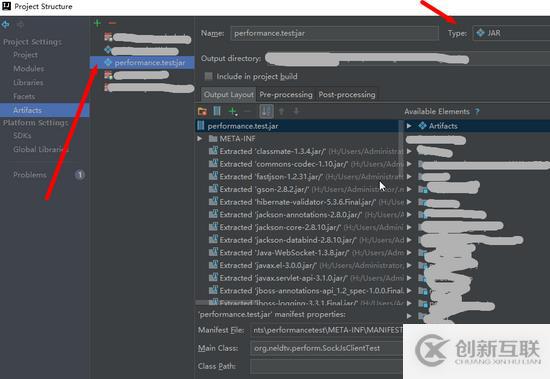Switch to the Output Layout tab
Viewport: 550px width, 379px height.
coord(229,94)
